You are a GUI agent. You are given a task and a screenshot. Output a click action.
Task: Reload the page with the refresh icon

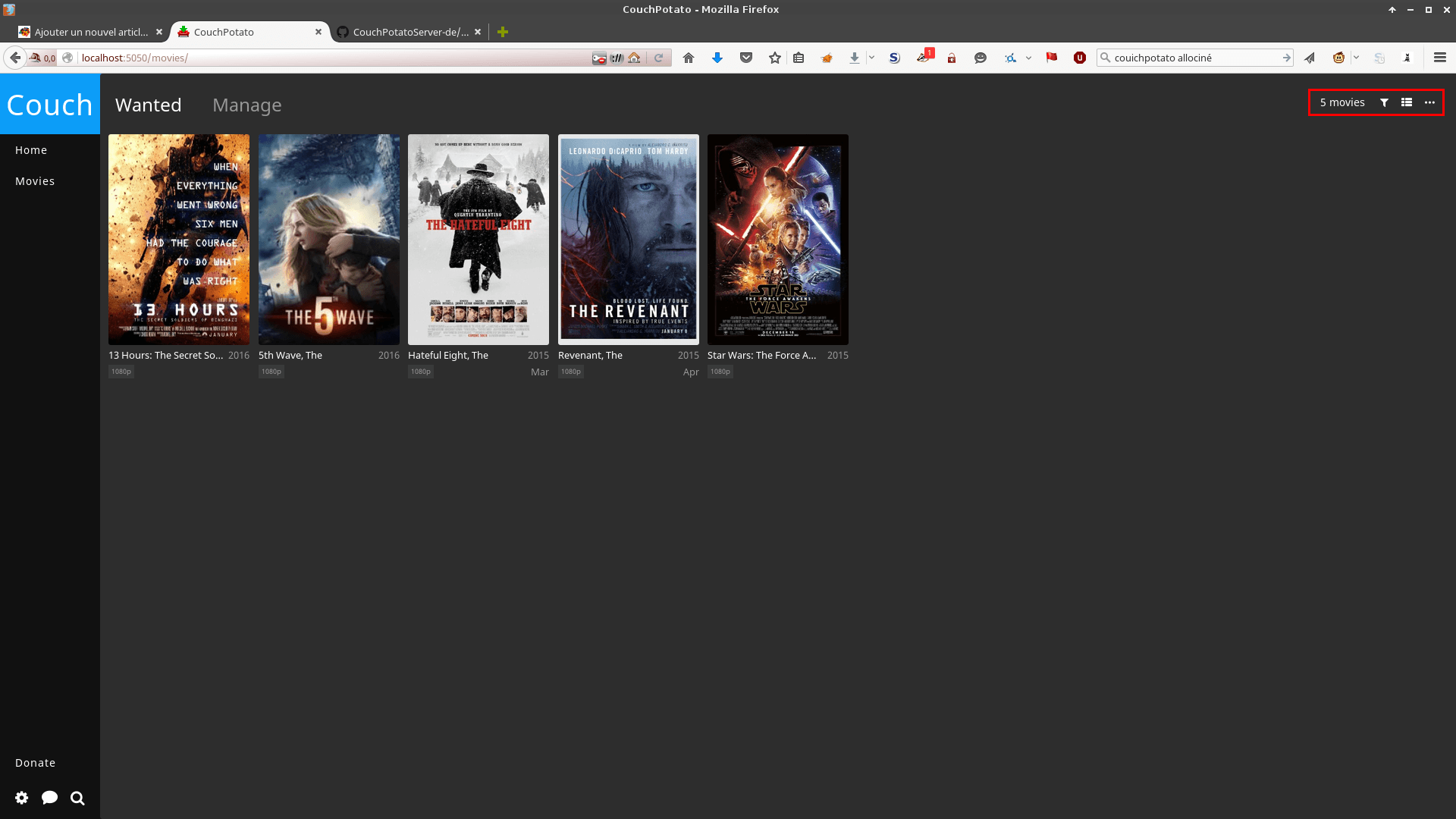pos(658,58)
